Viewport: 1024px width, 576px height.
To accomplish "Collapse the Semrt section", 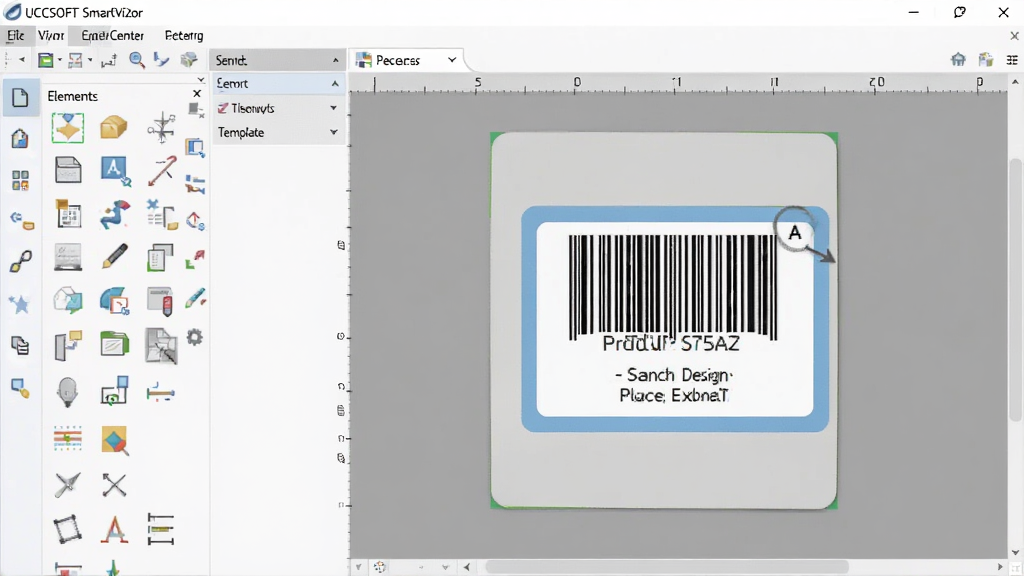I will pyautogui.click(x=334, y=84).
